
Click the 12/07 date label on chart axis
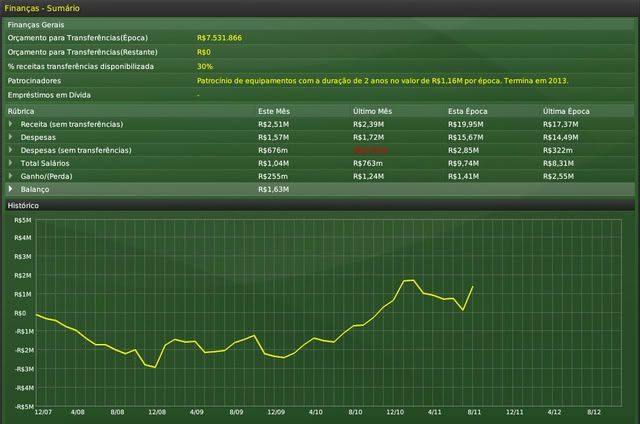click(x=43, y=412)
